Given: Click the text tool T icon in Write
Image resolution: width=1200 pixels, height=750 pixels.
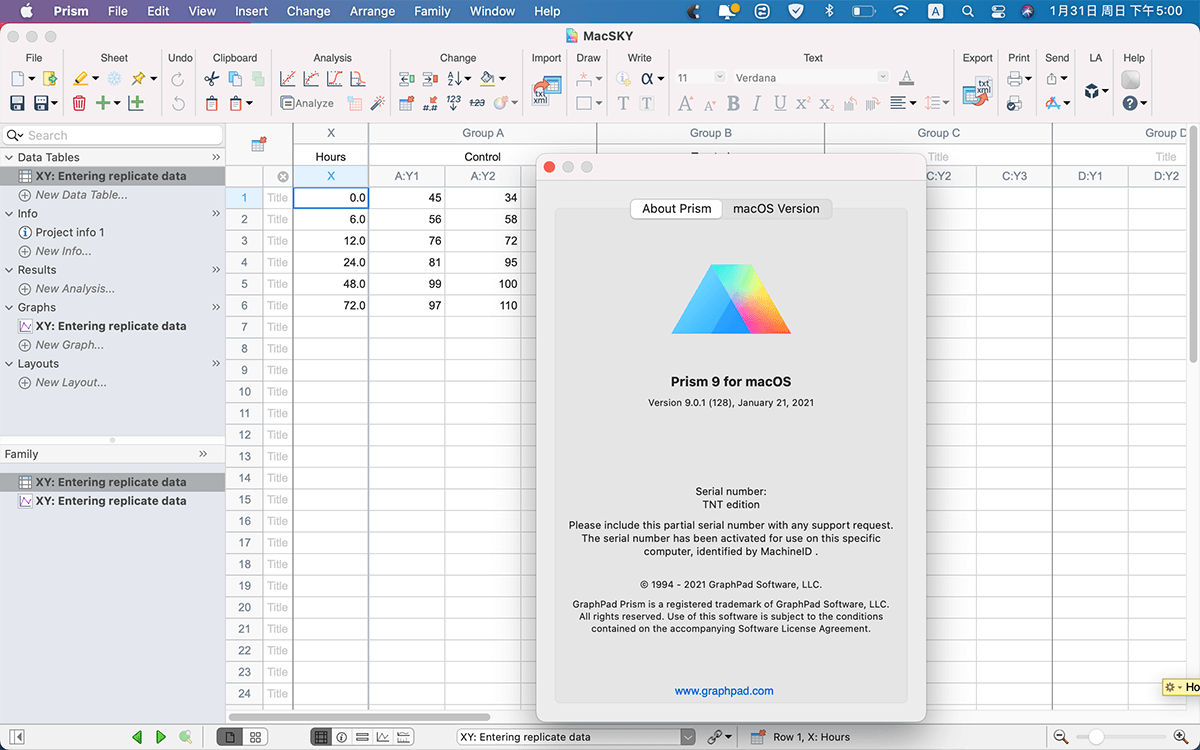Looking at the screenshot, I should tap(623, 103).
